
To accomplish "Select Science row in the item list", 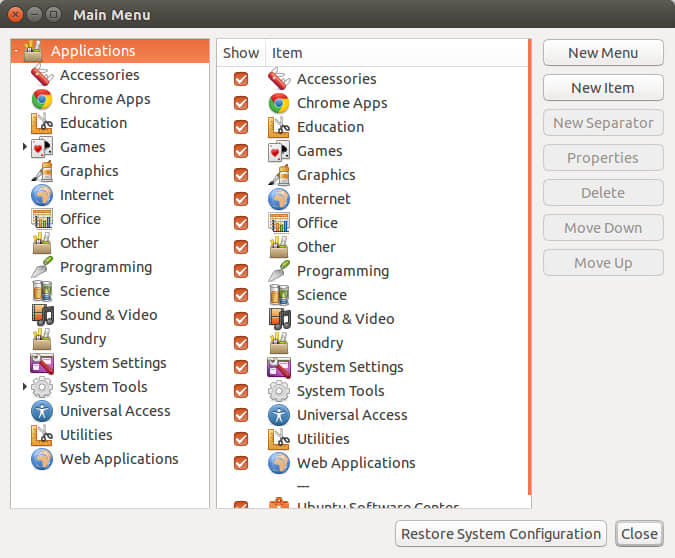I will click(321, 295).
